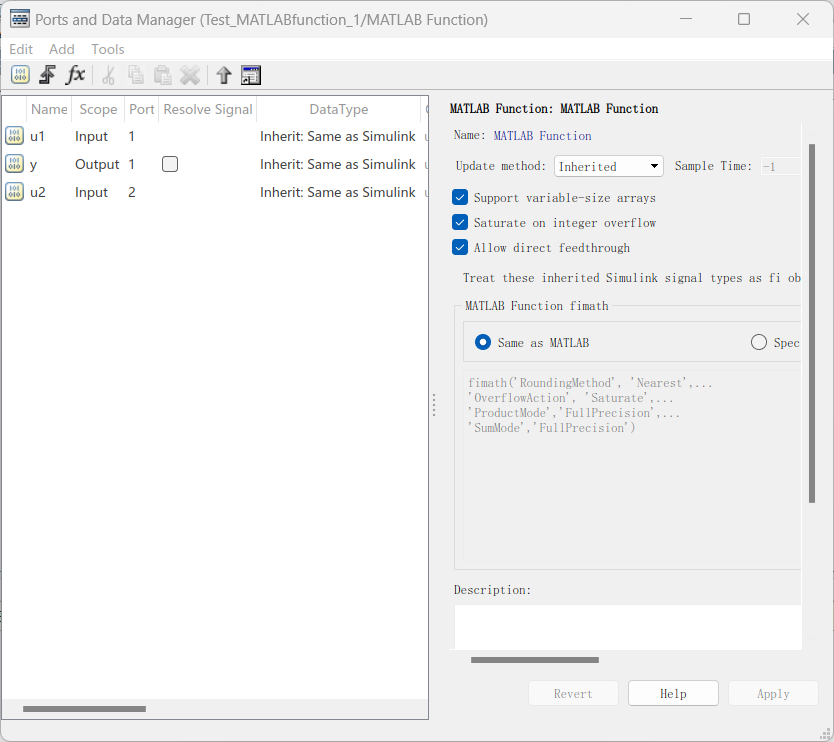
Task: Select the data icon of row u2
Action: [14, 192]
